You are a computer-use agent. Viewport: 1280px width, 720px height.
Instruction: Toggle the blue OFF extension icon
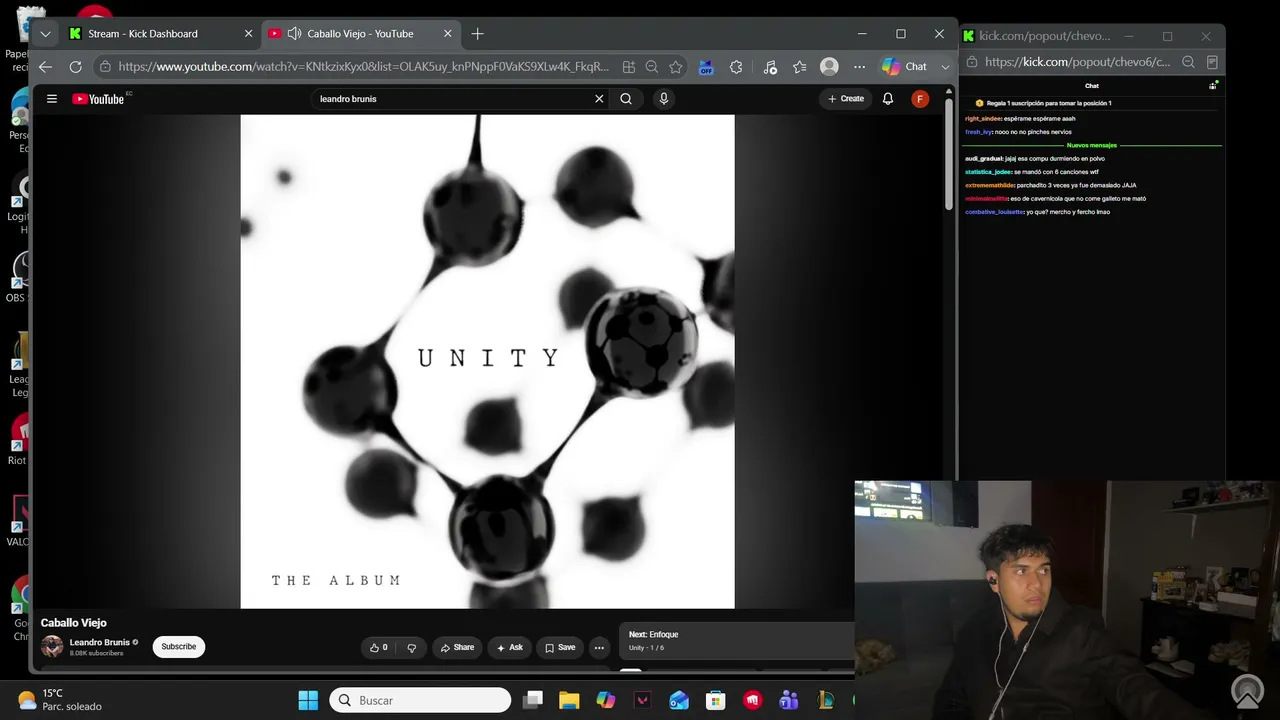tap(706, 67)
